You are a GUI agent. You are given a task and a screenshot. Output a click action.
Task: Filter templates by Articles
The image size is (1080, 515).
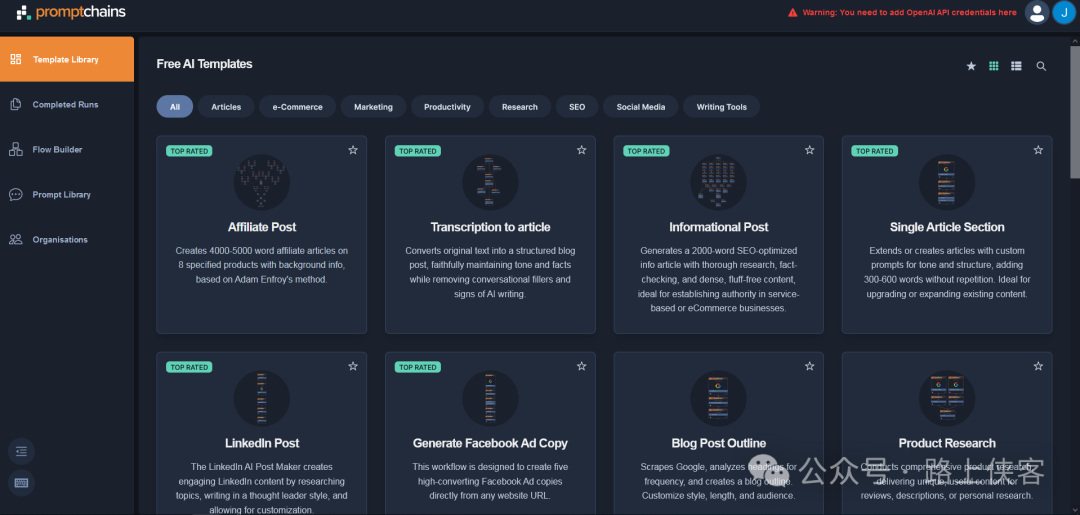coord(226,107)
